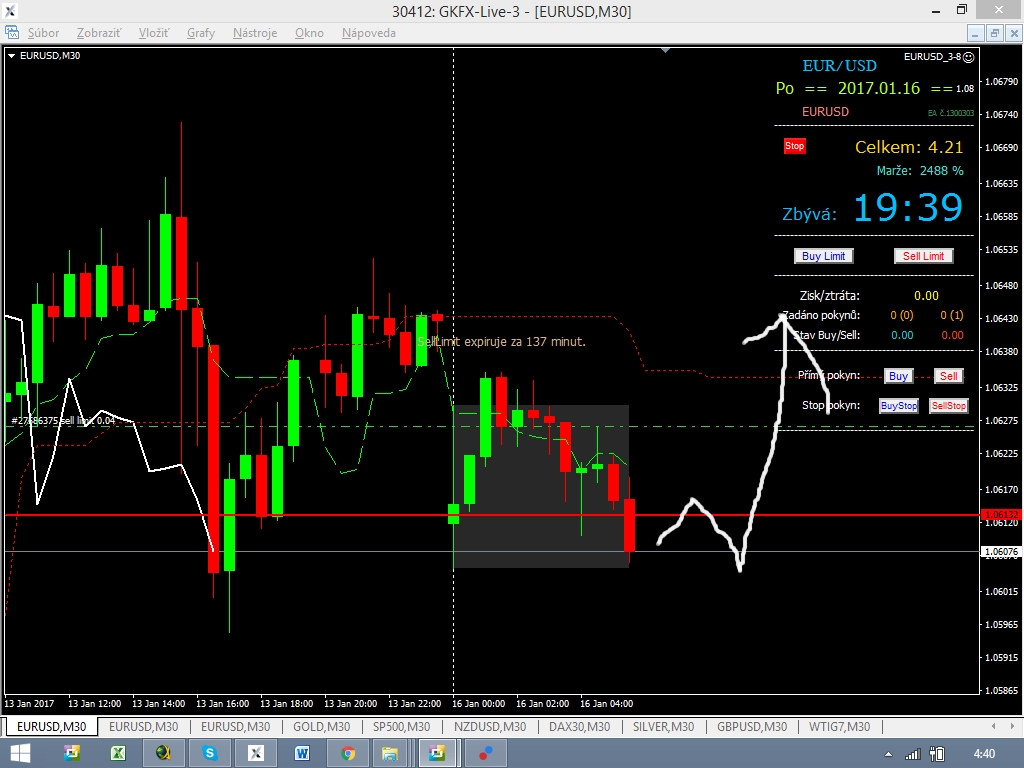1024x768 pixels.
Task: Click the EA smiley face icon
Action: pyautogui.click(x=968, y=57)
